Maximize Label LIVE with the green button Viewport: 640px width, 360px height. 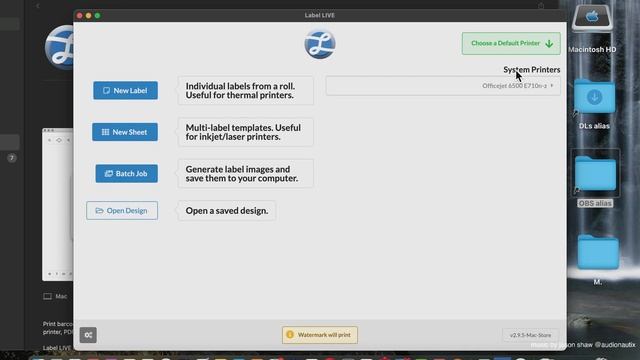(98, 16)
